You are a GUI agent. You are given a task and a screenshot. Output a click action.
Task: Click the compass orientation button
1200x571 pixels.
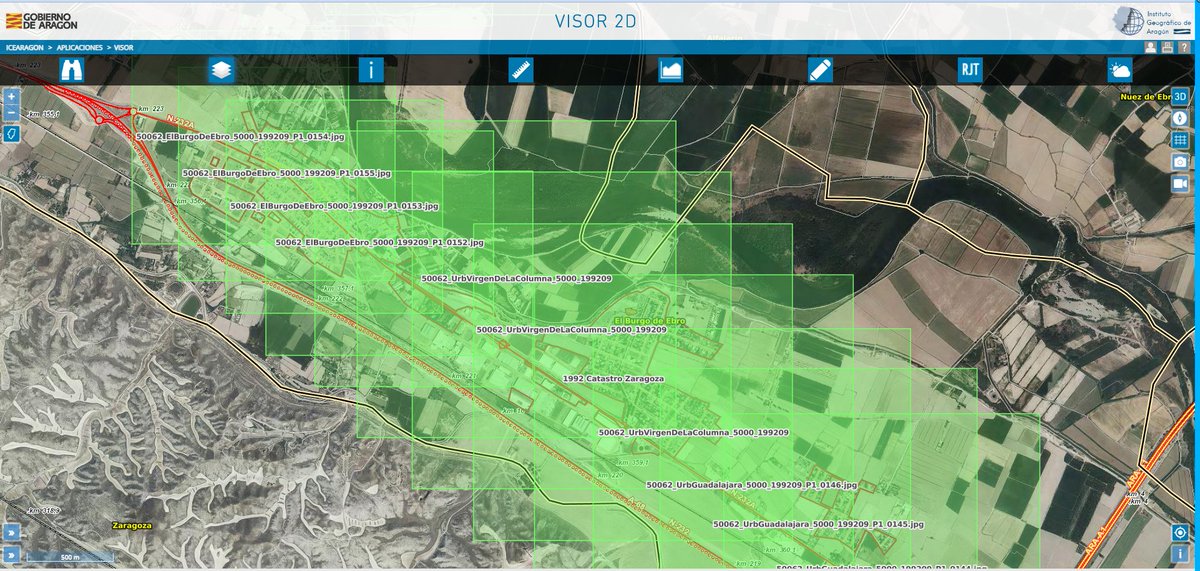click(x=1180, y=117)
